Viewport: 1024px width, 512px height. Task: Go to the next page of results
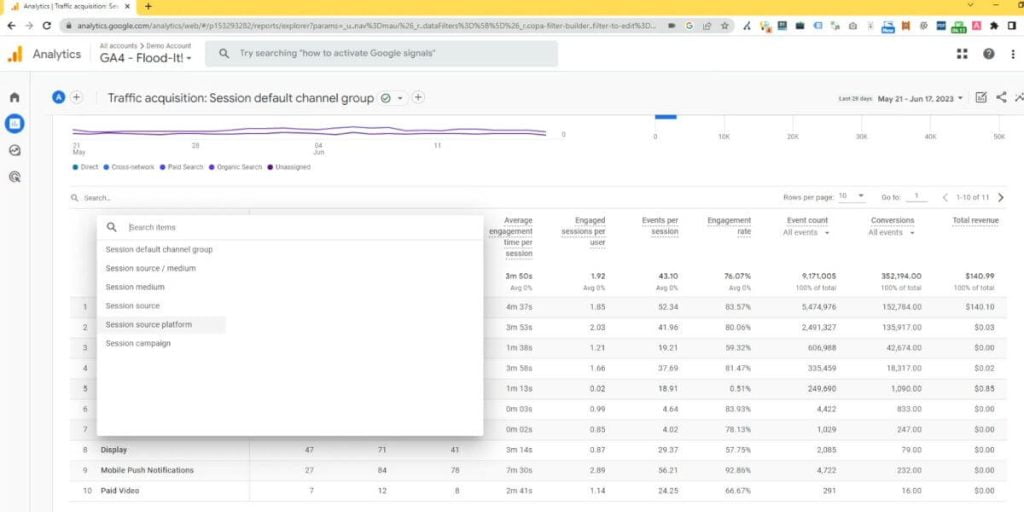1001,197
